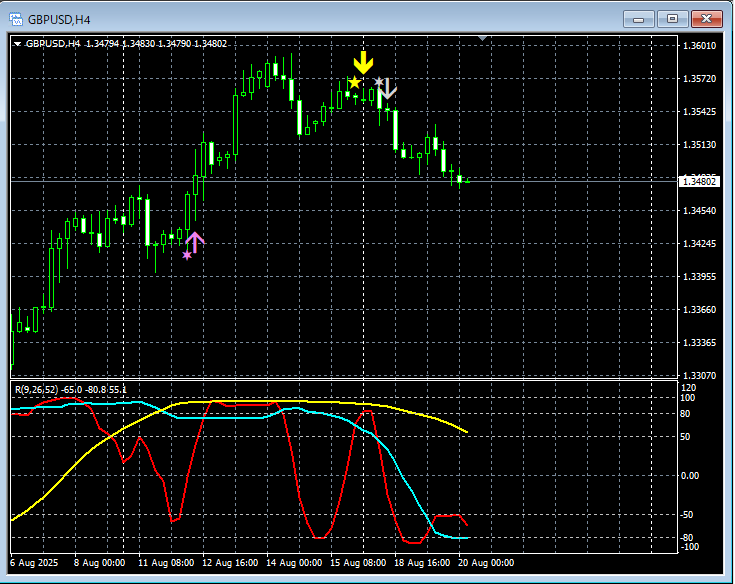Select the small gray star marker
The width and height of the screenshot is (735, 584).
click(x=378, y=81)
